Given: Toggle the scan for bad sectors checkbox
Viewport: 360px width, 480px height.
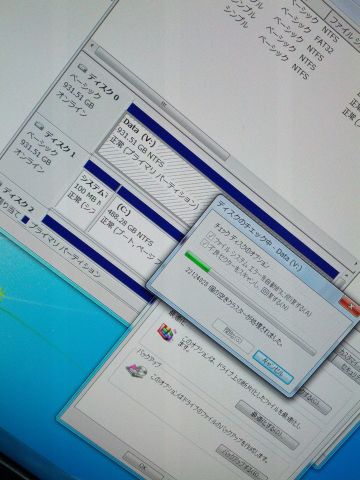Looking at the screenshot, I should tap(205, 243).
